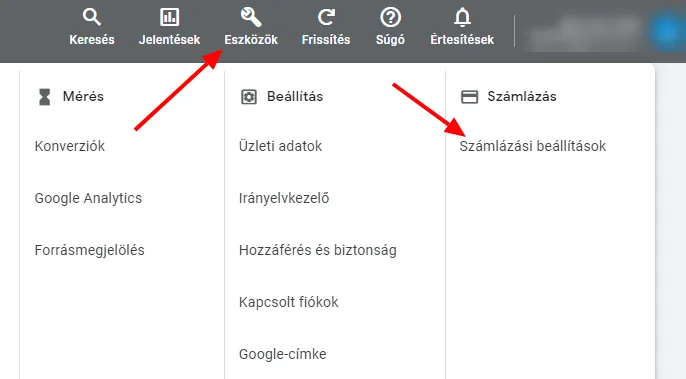Image resolution: width=686 pixels, height=379 pixels.
Task: Open the blurred account avatar
Action: click(x=667, y=32)
